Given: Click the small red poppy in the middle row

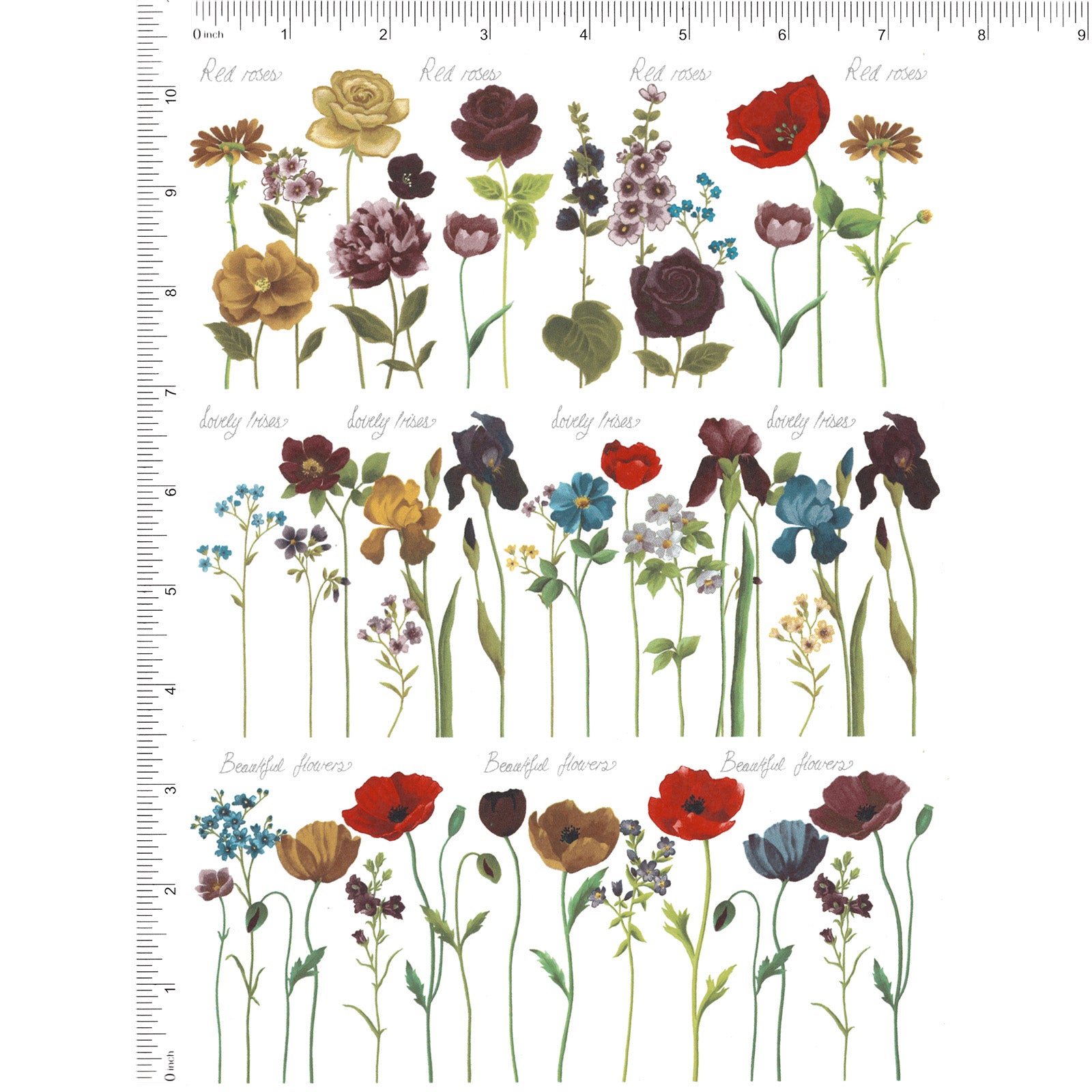Looking at the screenshot, I should 631,464.
